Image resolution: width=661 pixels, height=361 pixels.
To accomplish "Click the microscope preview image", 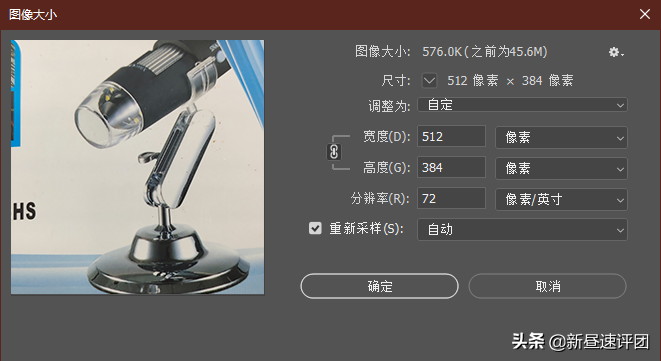I will click(x=137, y=167).
